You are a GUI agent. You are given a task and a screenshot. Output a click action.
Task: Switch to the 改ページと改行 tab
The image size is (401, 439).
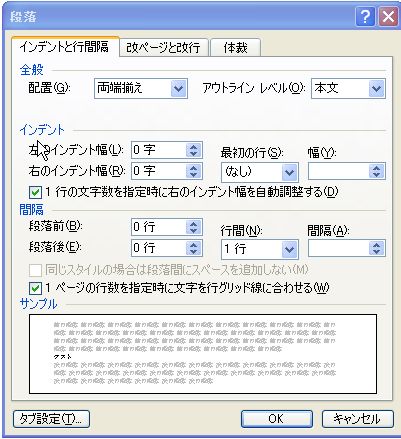pyautogui.click(x=163, y=48)
